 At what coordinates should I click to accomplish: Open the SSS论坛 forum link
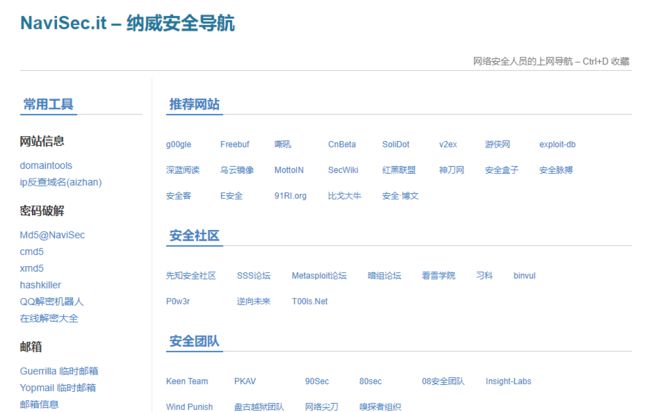(254, 276)
